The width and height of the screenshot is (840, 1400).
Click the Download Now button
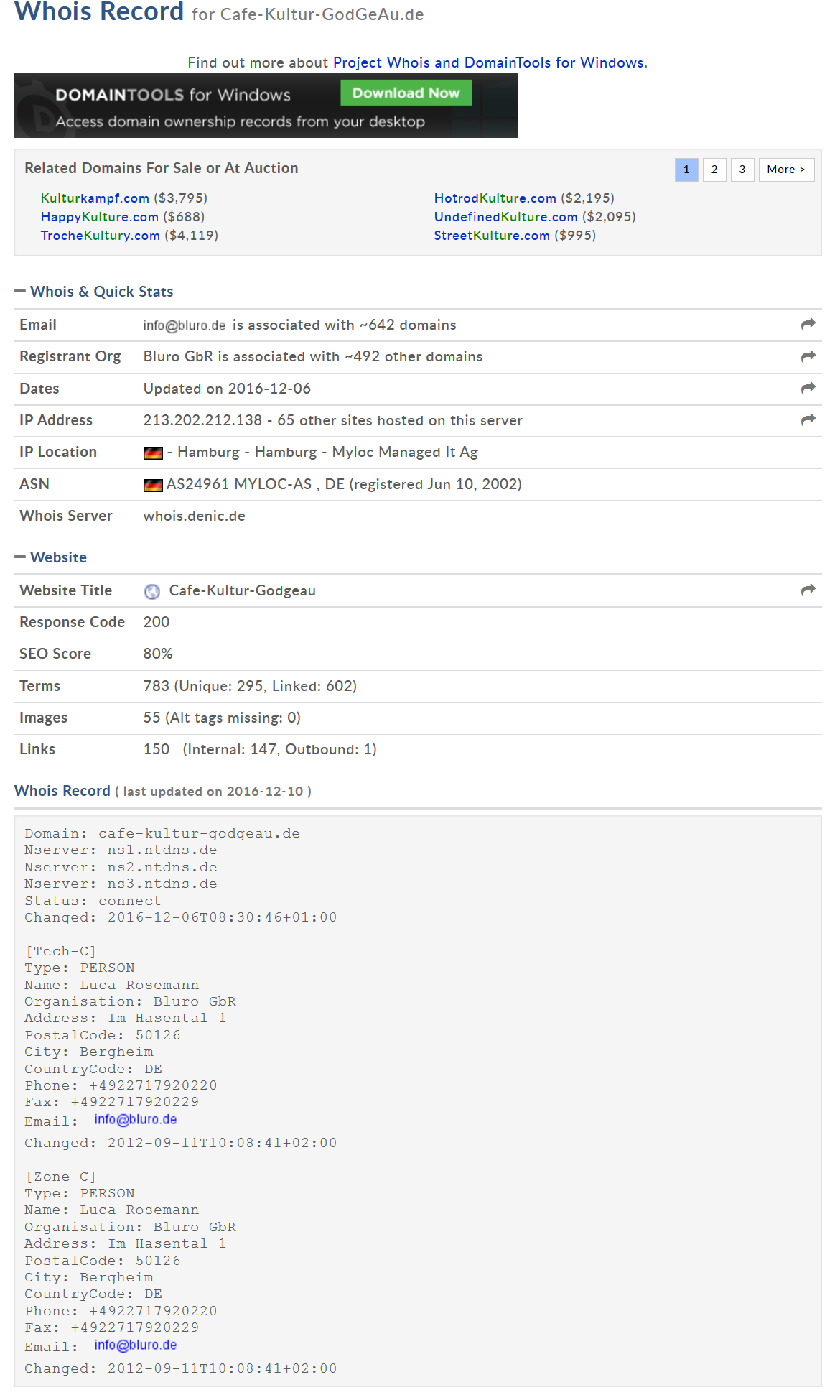(x=406, y=93)
